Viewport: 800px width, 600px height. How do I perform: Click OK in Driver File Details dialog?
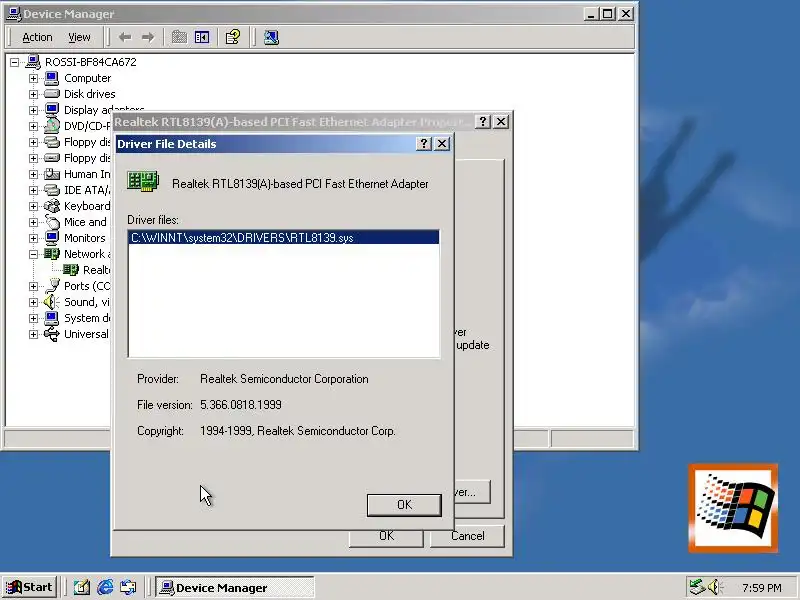[x=404, y=505]
